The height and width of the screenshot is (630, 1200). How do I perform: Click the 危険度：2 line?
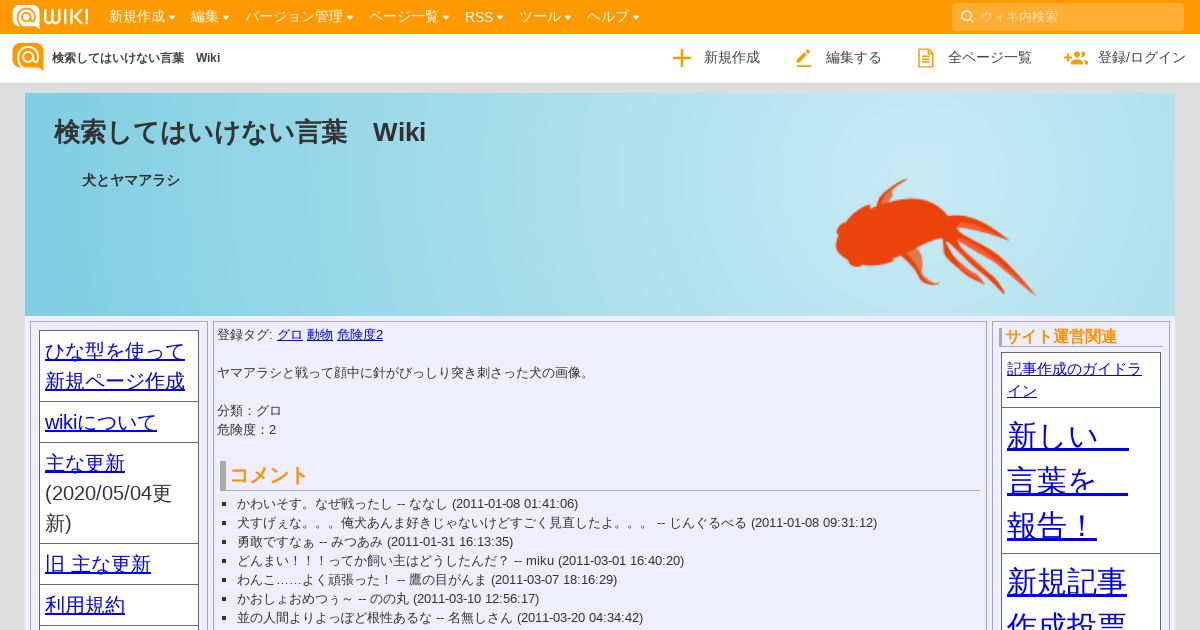[246, 429]
